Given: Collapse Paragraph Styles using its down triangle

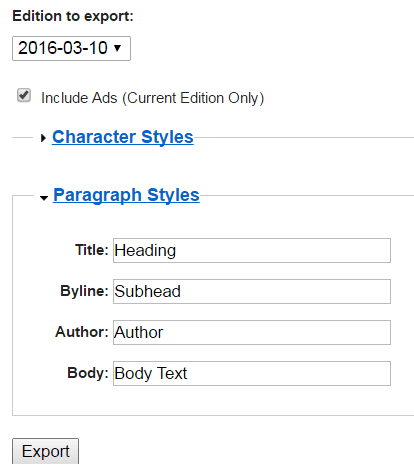Looking at the screenshot, I should tap(44, 198).
